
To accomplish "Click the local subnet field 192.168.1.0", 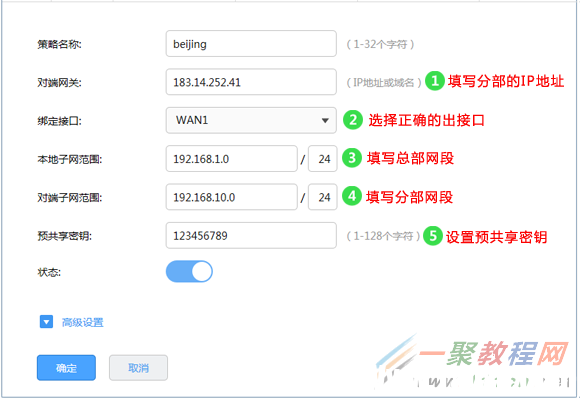I will pos(232,159).
